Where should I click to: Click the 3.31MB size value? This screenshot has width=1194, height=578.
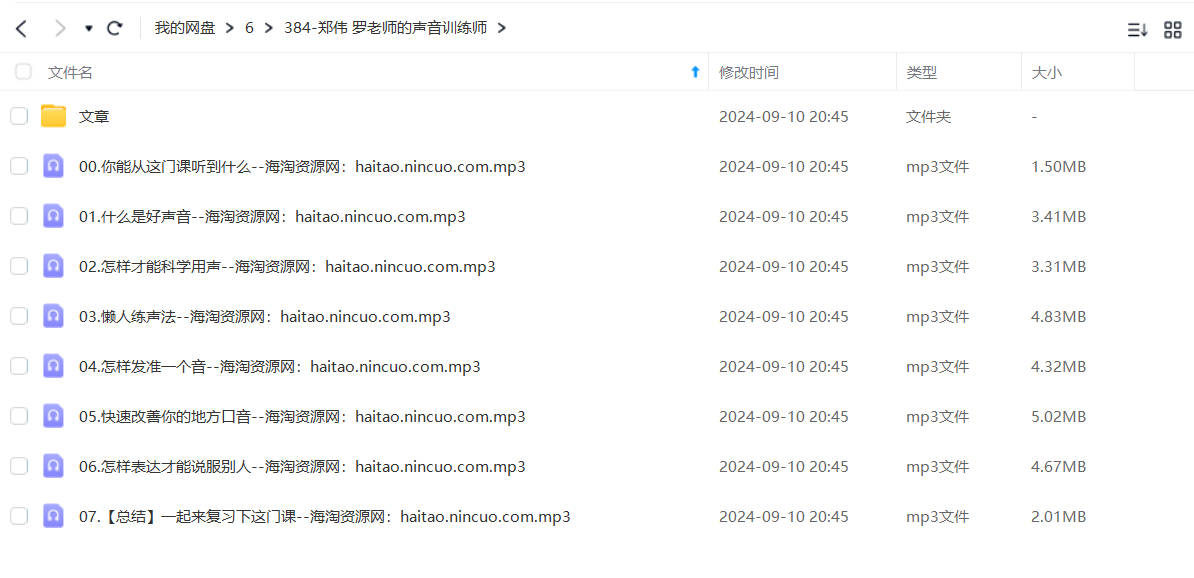pyautogui.click(x=1058, y=267)
